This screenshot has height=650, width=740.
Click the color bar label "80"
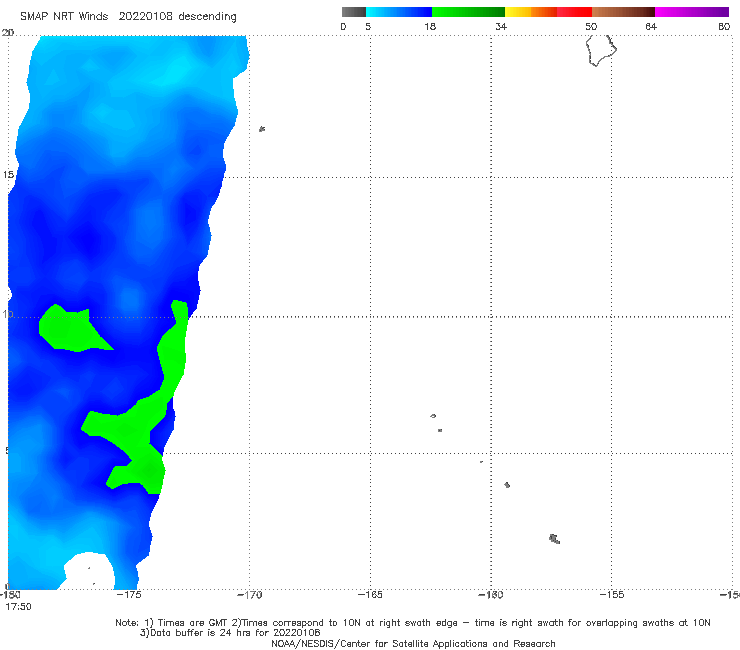pyautogui.click(x=724, y=26)
